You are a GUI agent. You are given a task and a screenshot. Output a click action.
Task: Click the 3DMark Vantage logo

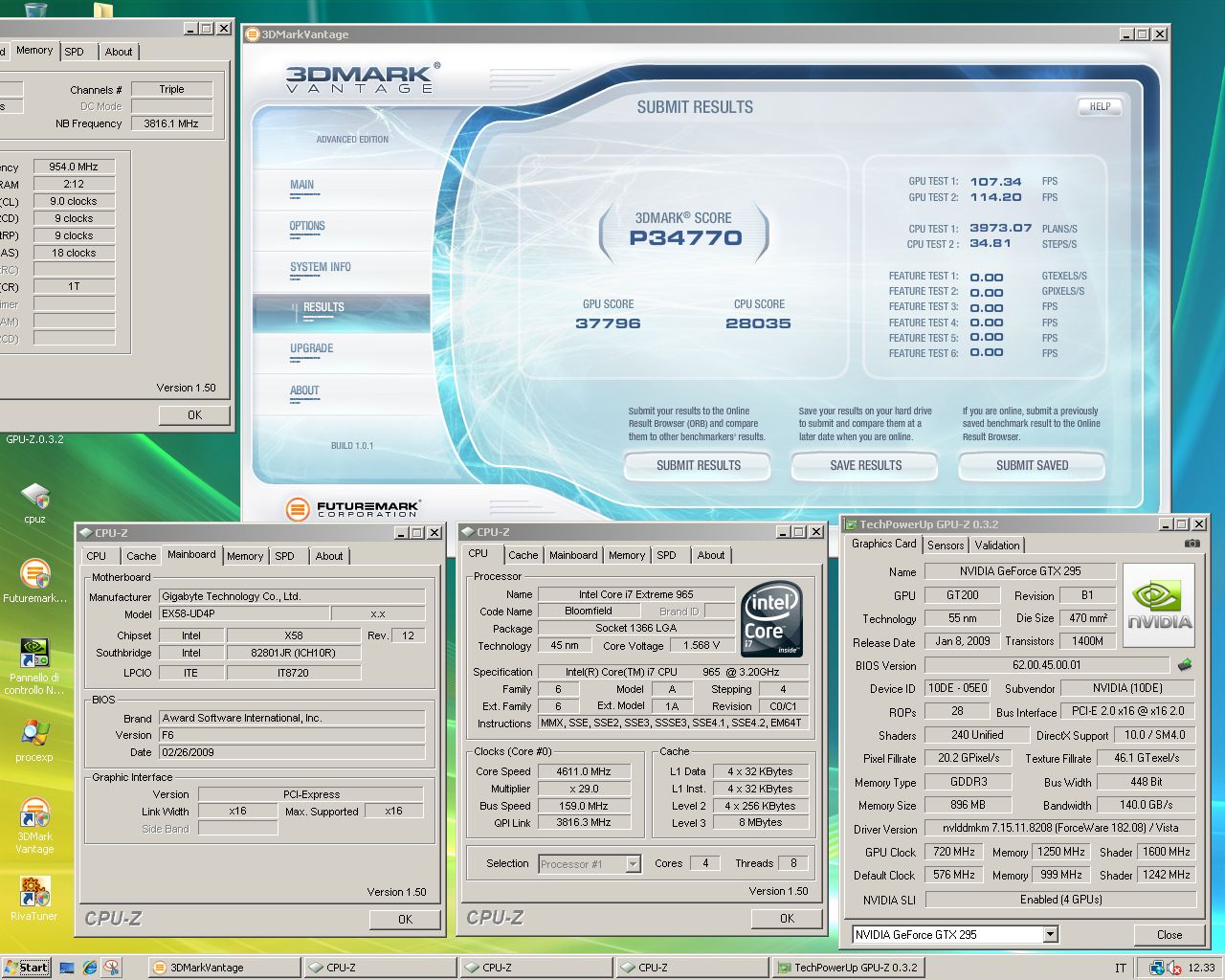point(363,78)
